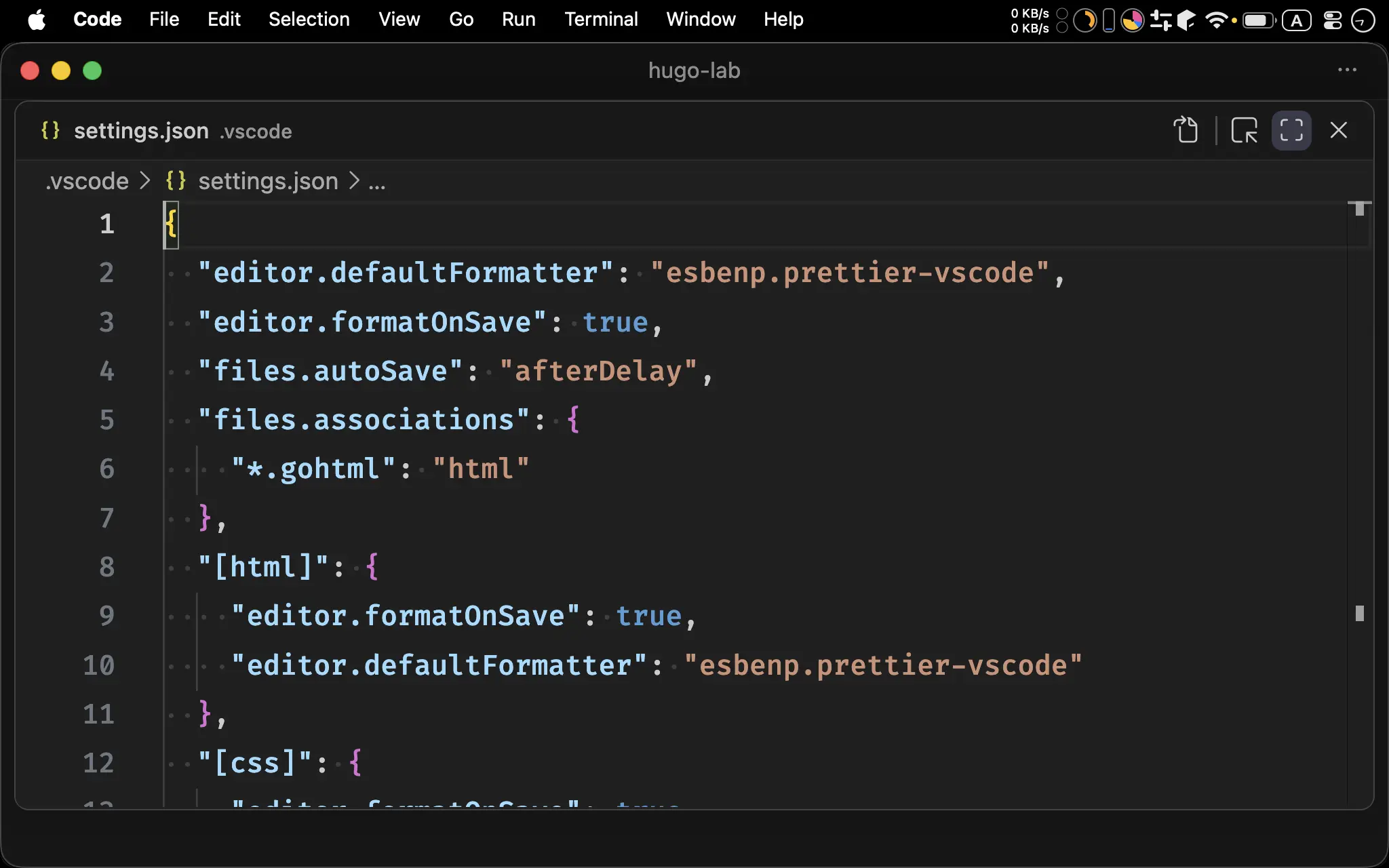This screenshot has height=868, width=1389.
Task: Click line number 8 in the gutter
Action: tap(106, 567)
